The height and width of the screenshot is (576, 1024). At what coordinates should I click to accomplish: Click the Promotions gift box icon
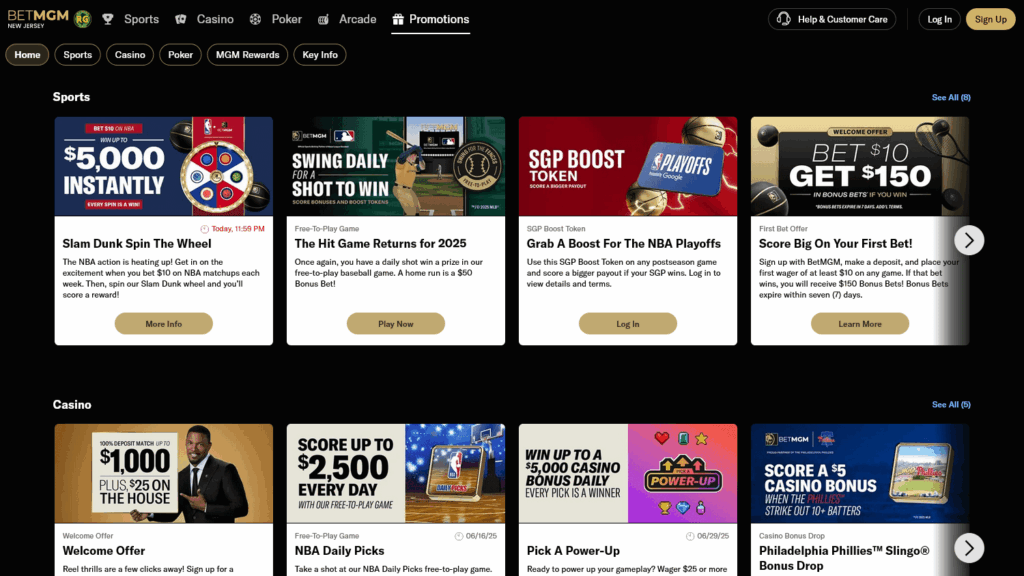pyautogui.click(x=398, y=19)
